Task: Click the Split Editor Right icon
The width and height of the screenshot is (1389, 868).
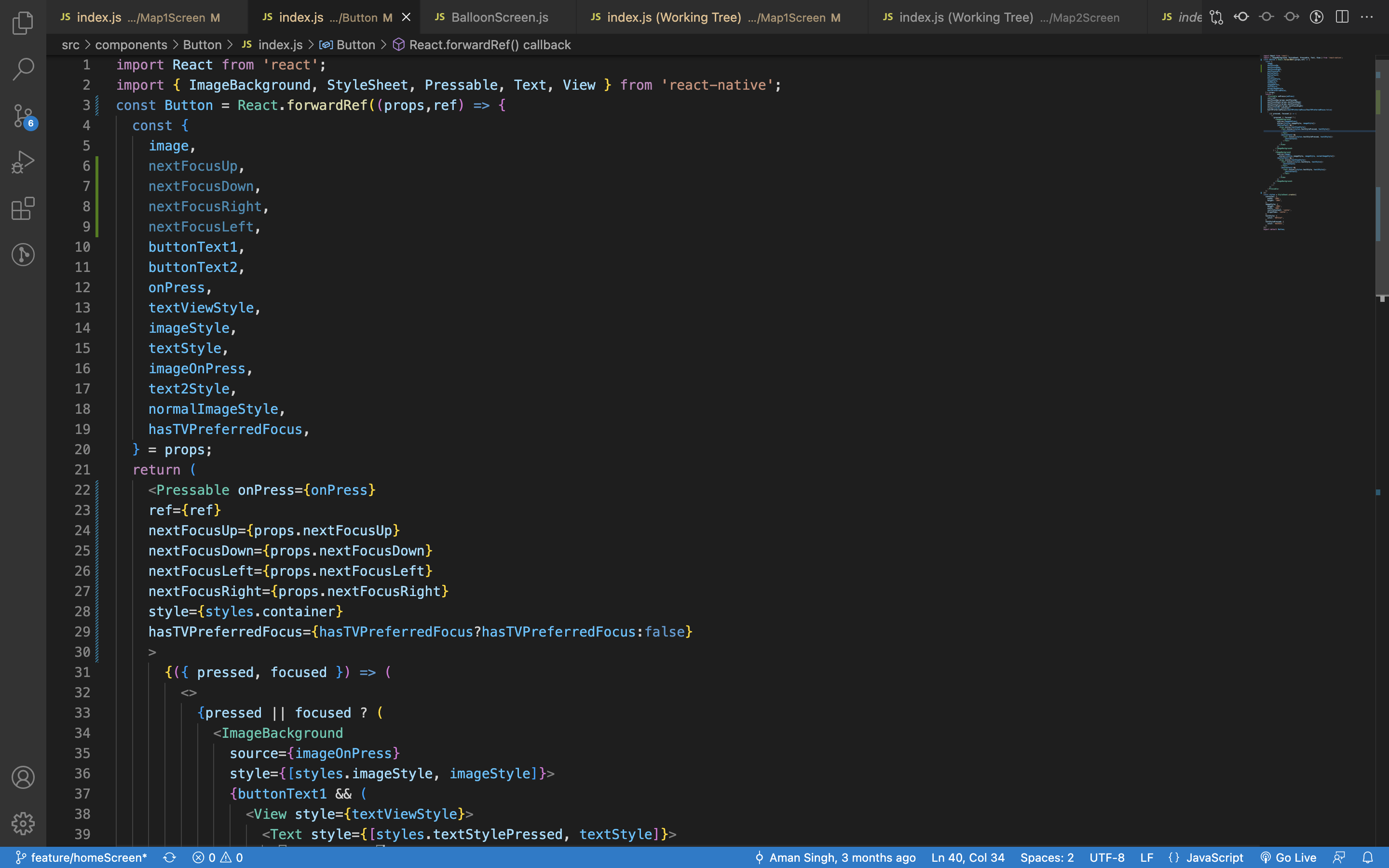Action: coord(1342,17)
